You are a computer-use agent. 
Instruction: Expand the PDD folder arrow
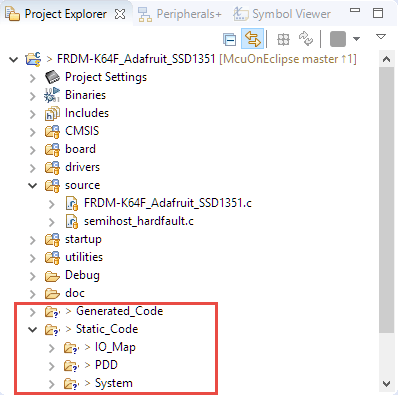coord(52,366)
